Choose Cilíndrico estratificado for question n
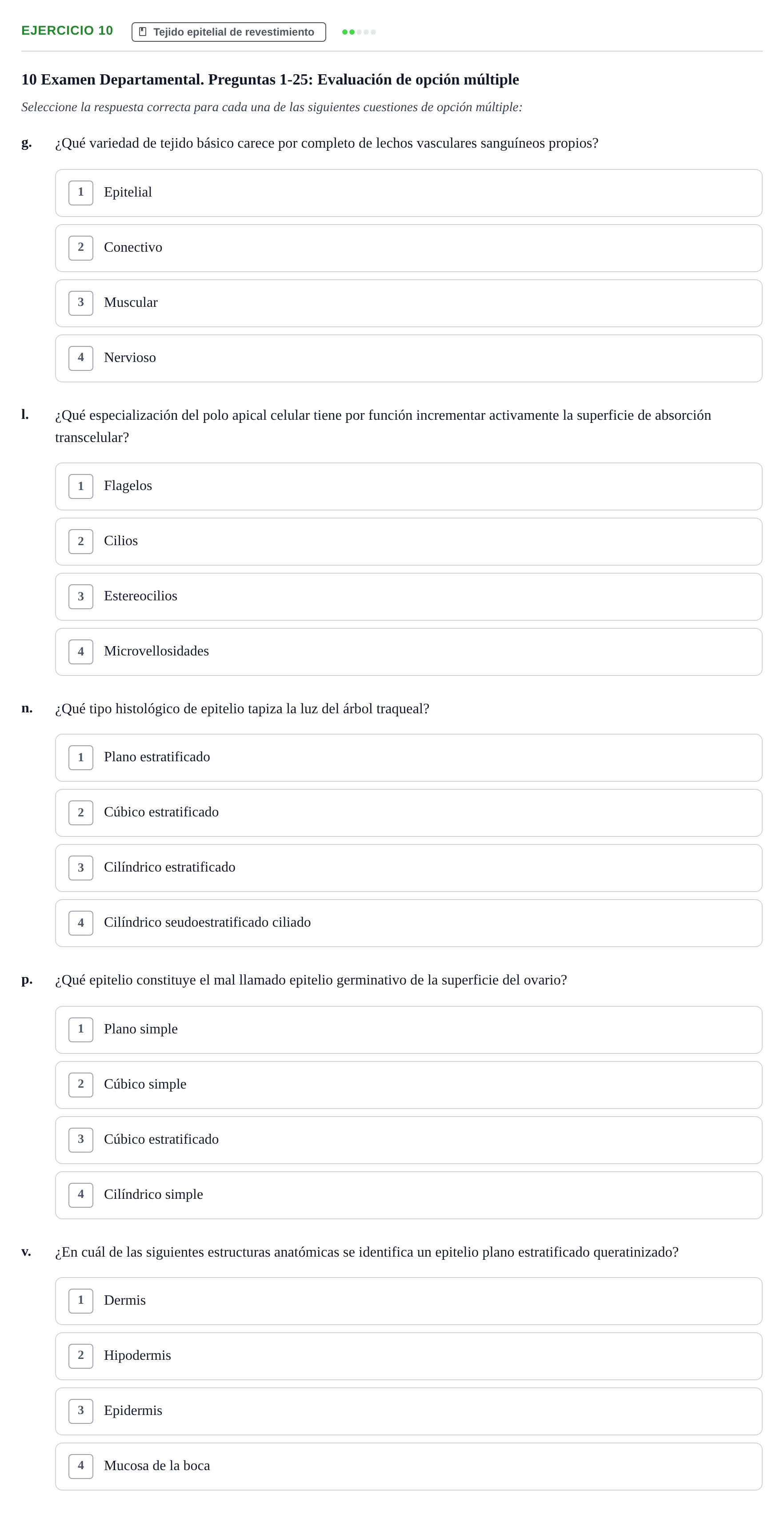The image size is (784, 1519). tap(408, 868)
